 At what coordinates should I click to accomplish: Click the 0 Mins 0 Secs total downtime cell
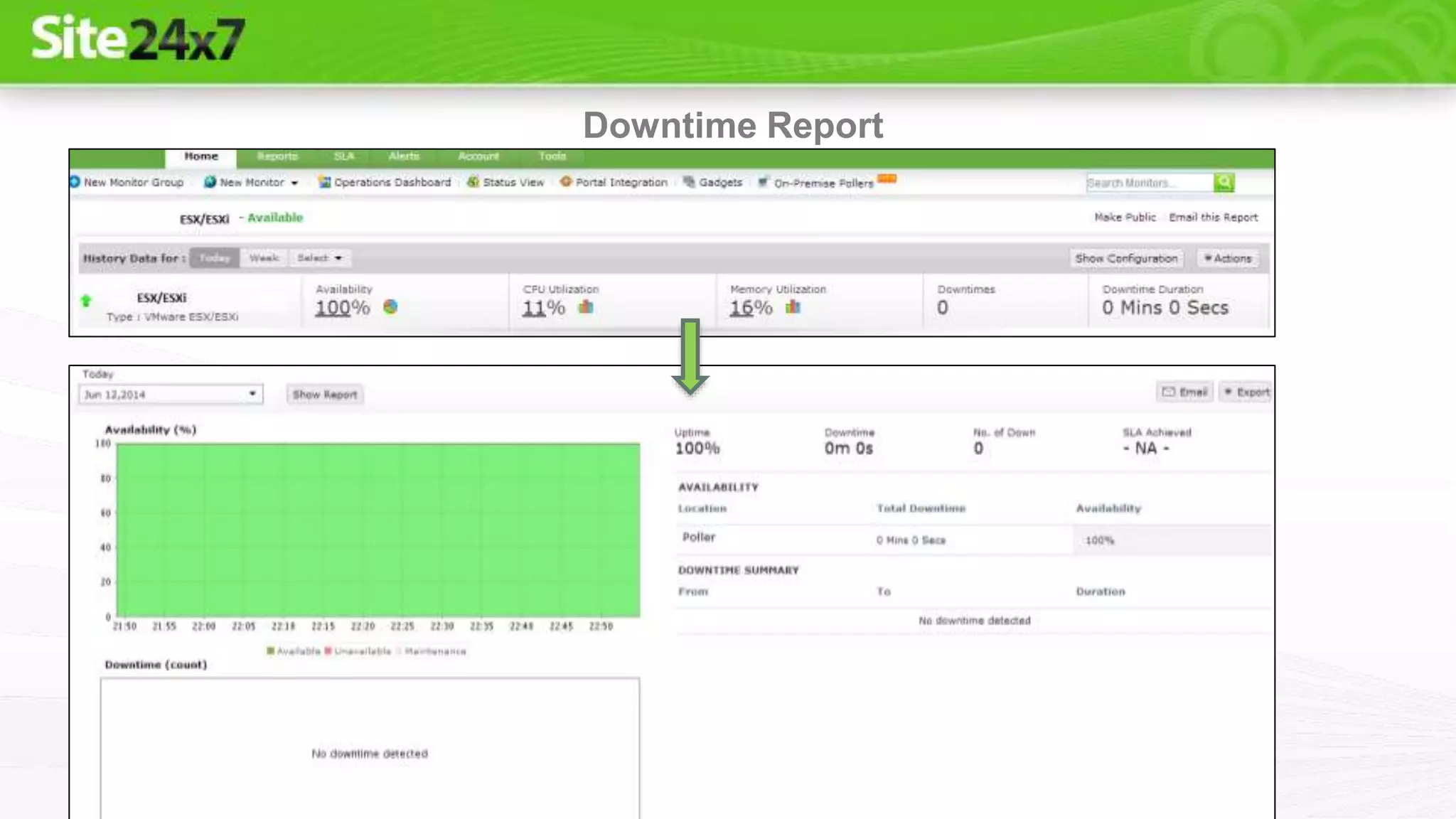(x=911, y=540)
